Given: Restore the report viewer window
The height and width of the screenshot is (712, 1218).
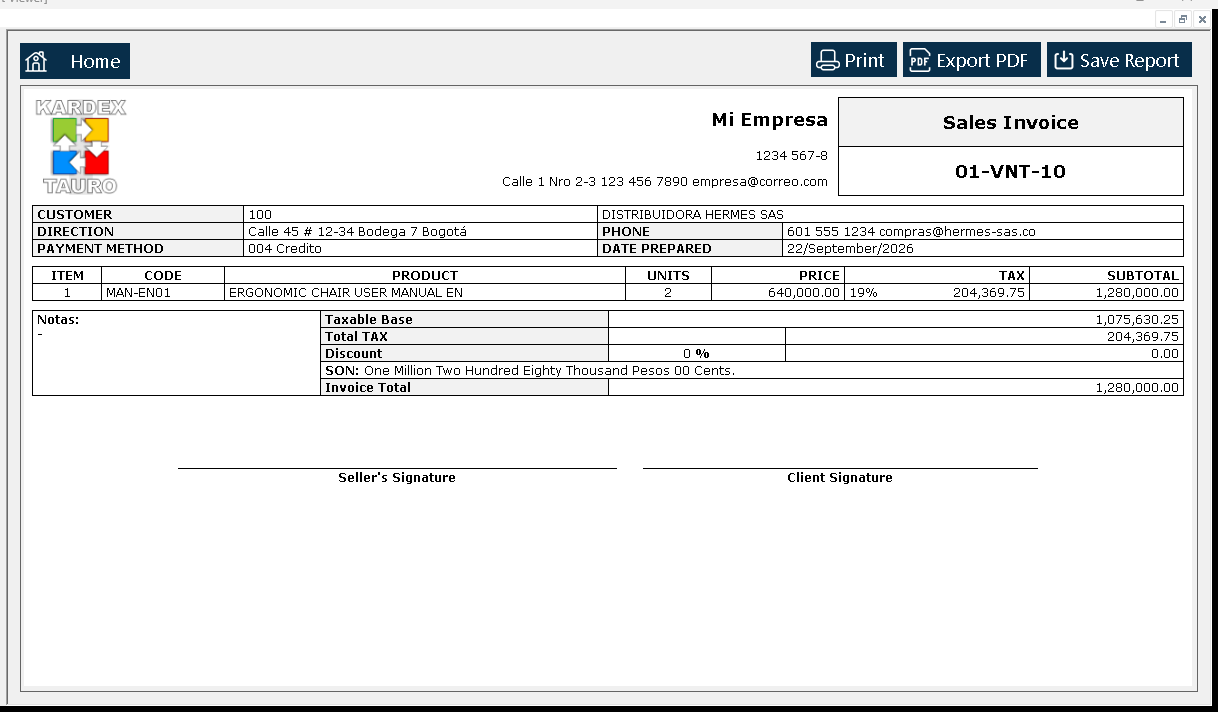Looking at the screenshot, I should [1182, 20].
